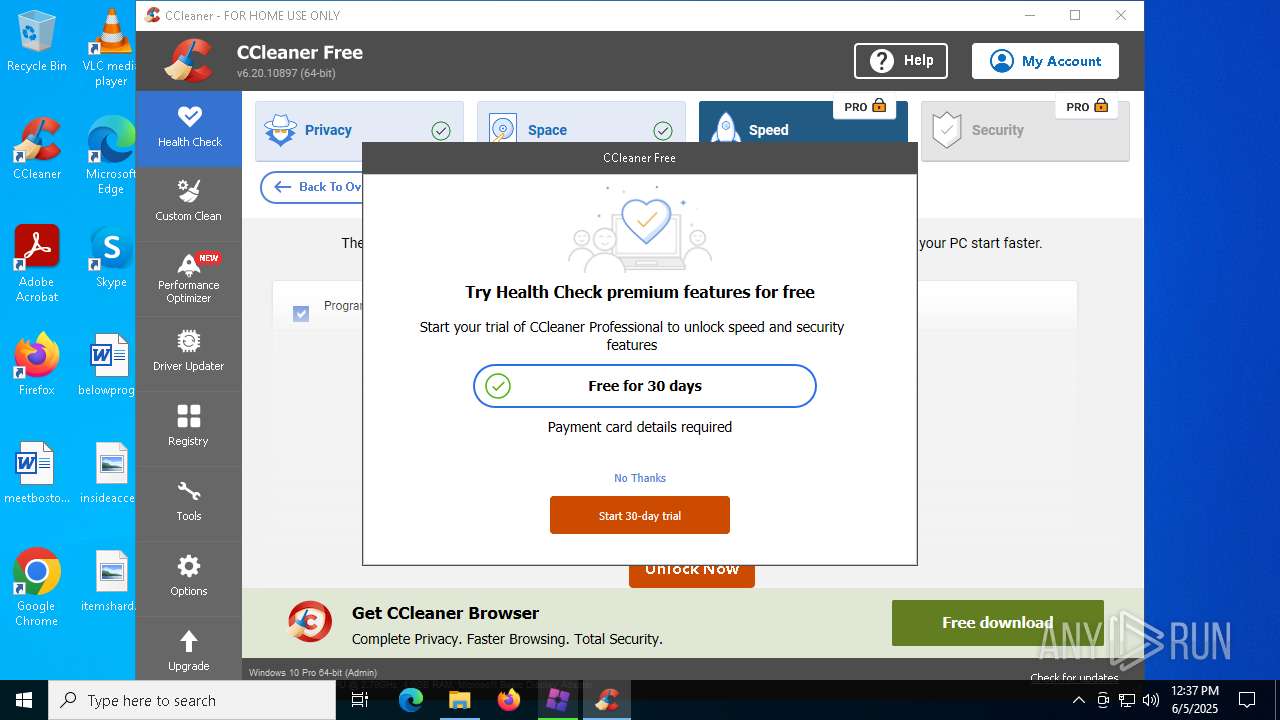Viewport: 1280px width, 720px height.
Task: Switch to Space tab
Action: (581, 130)
